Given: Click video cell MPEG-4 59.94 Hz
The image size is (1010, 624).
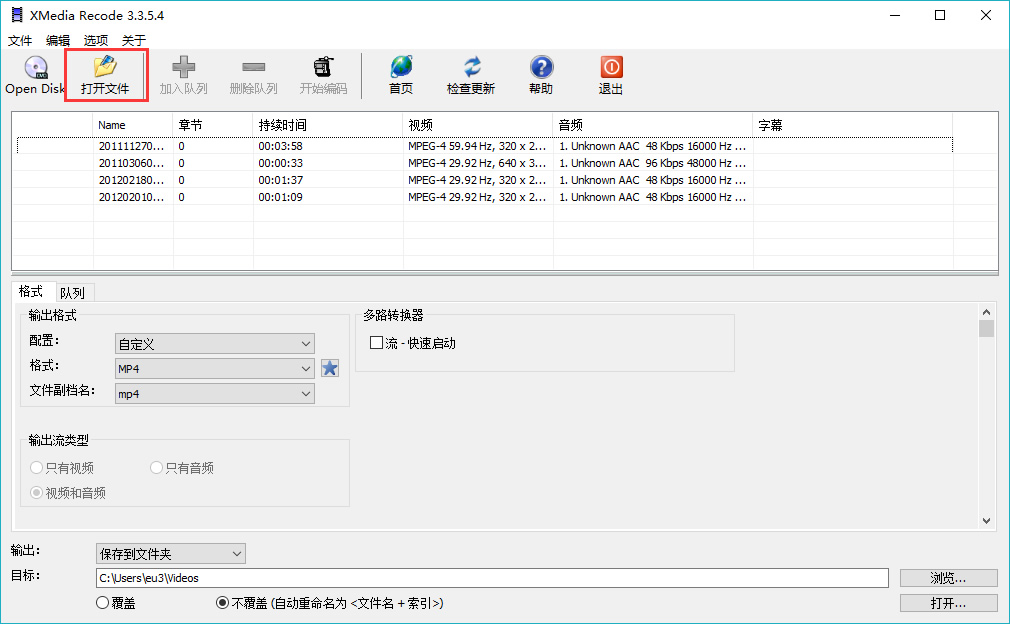Looking at the screenshot, I should click(477, 146).
